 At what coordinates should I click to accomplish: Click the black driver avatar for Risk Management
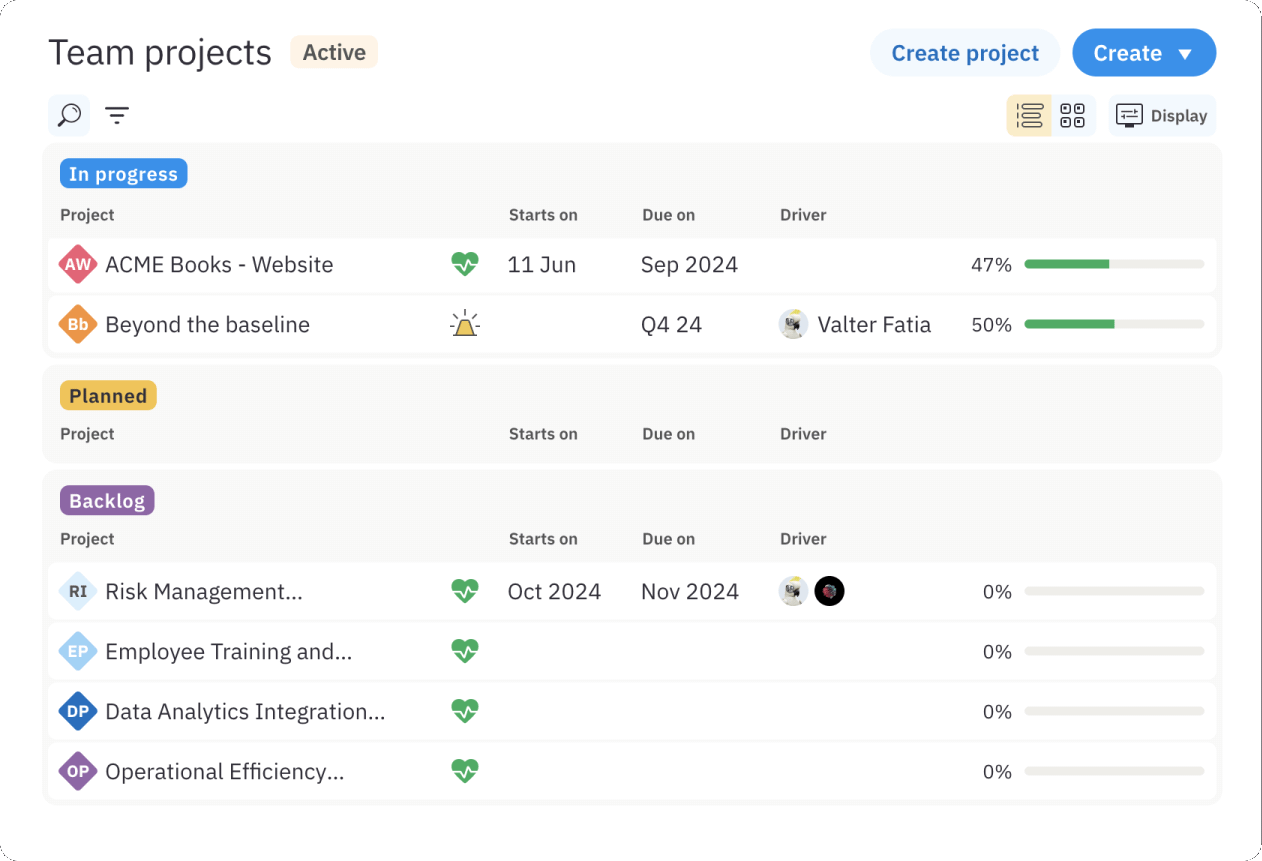pyautogui.click(x=829, y=592)
